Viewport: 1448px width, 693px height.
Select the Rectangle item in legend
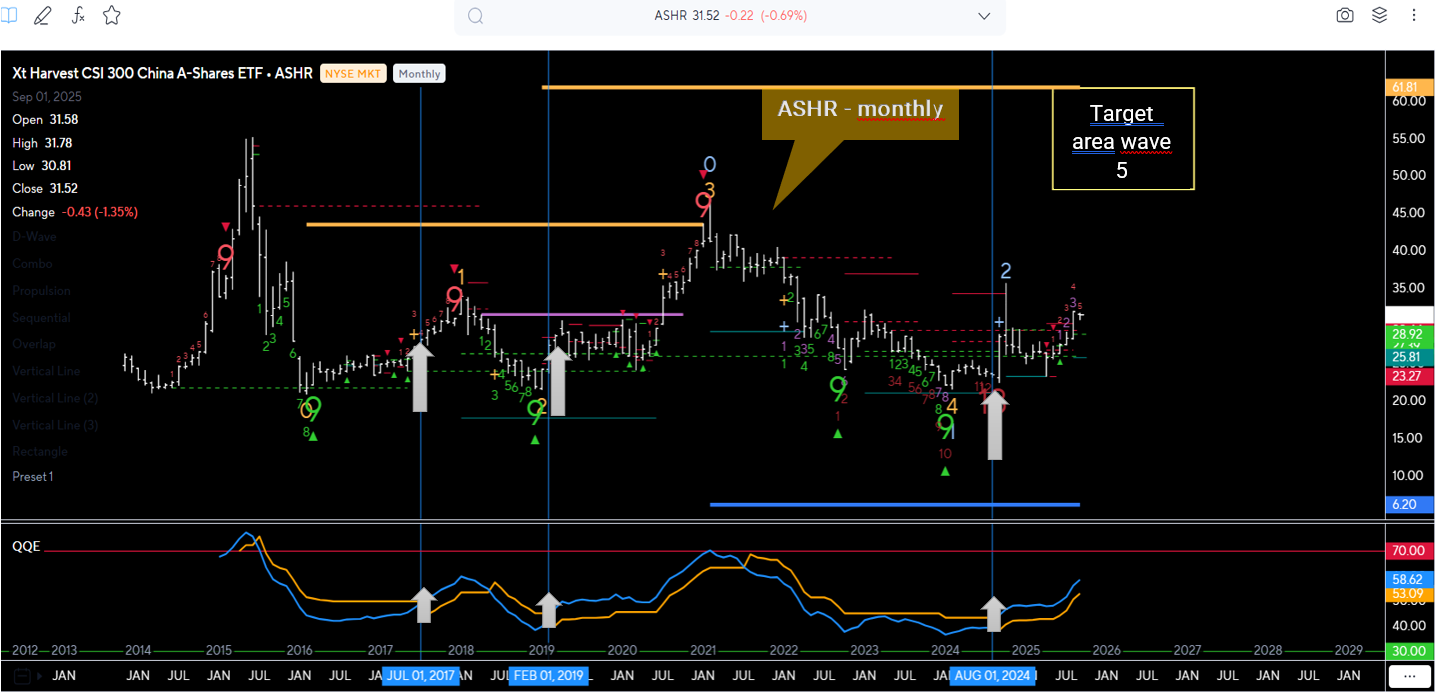(x=40, y=452)
